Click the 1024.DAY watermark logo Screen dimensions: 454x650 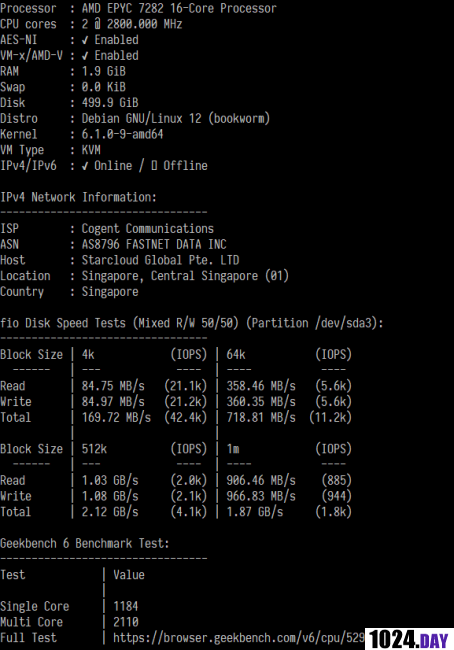pos(409,639)
